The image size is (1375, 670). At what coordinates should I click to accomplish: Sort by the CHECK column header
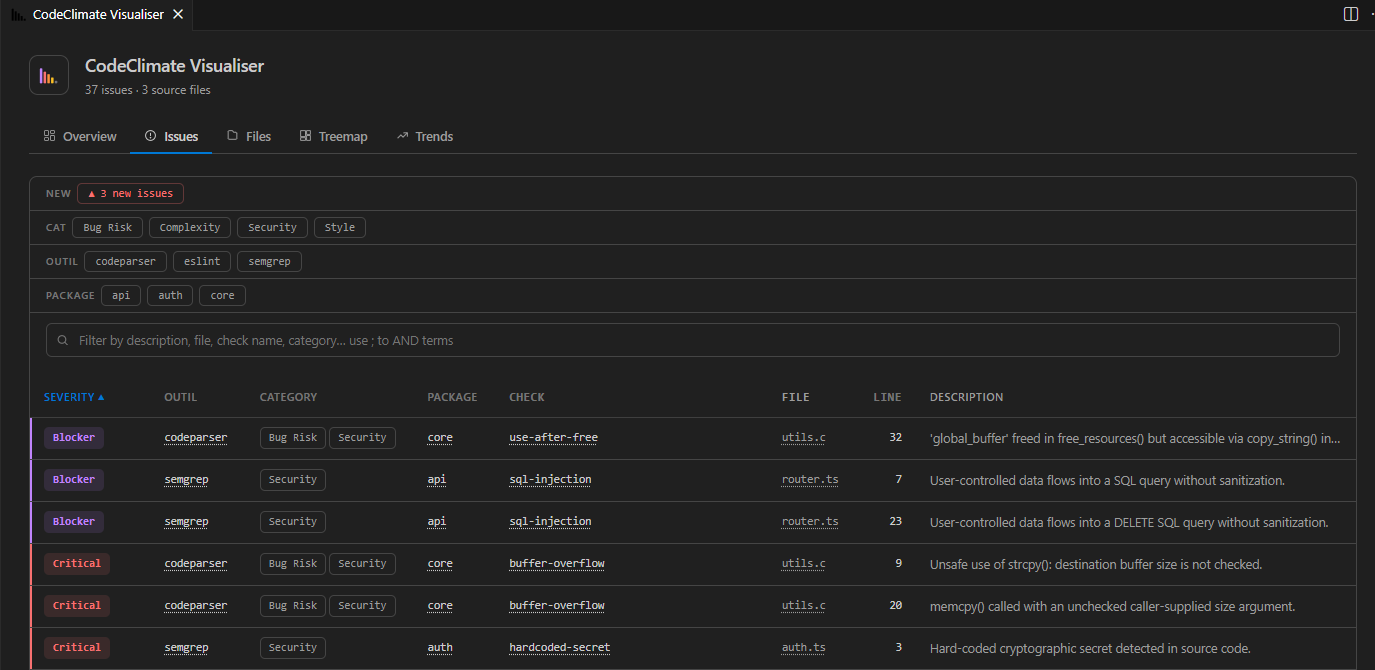(527, 397)
